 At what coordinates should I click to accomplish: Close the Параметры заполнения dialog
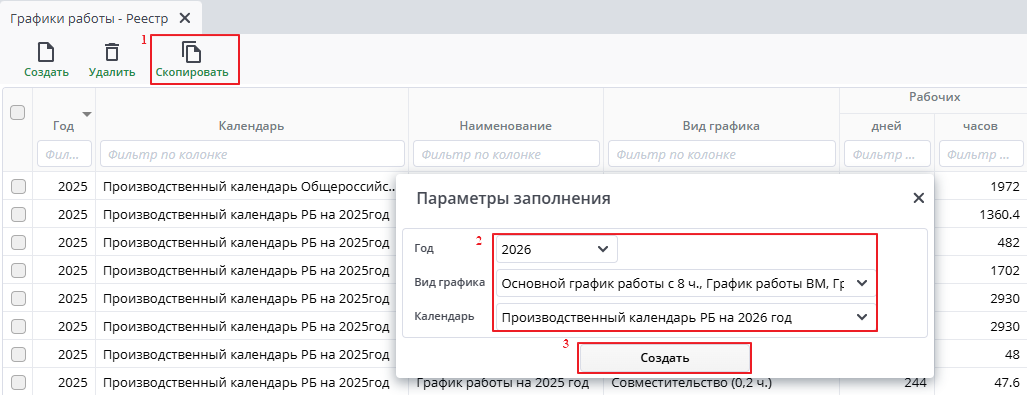(x=919, y=198)
